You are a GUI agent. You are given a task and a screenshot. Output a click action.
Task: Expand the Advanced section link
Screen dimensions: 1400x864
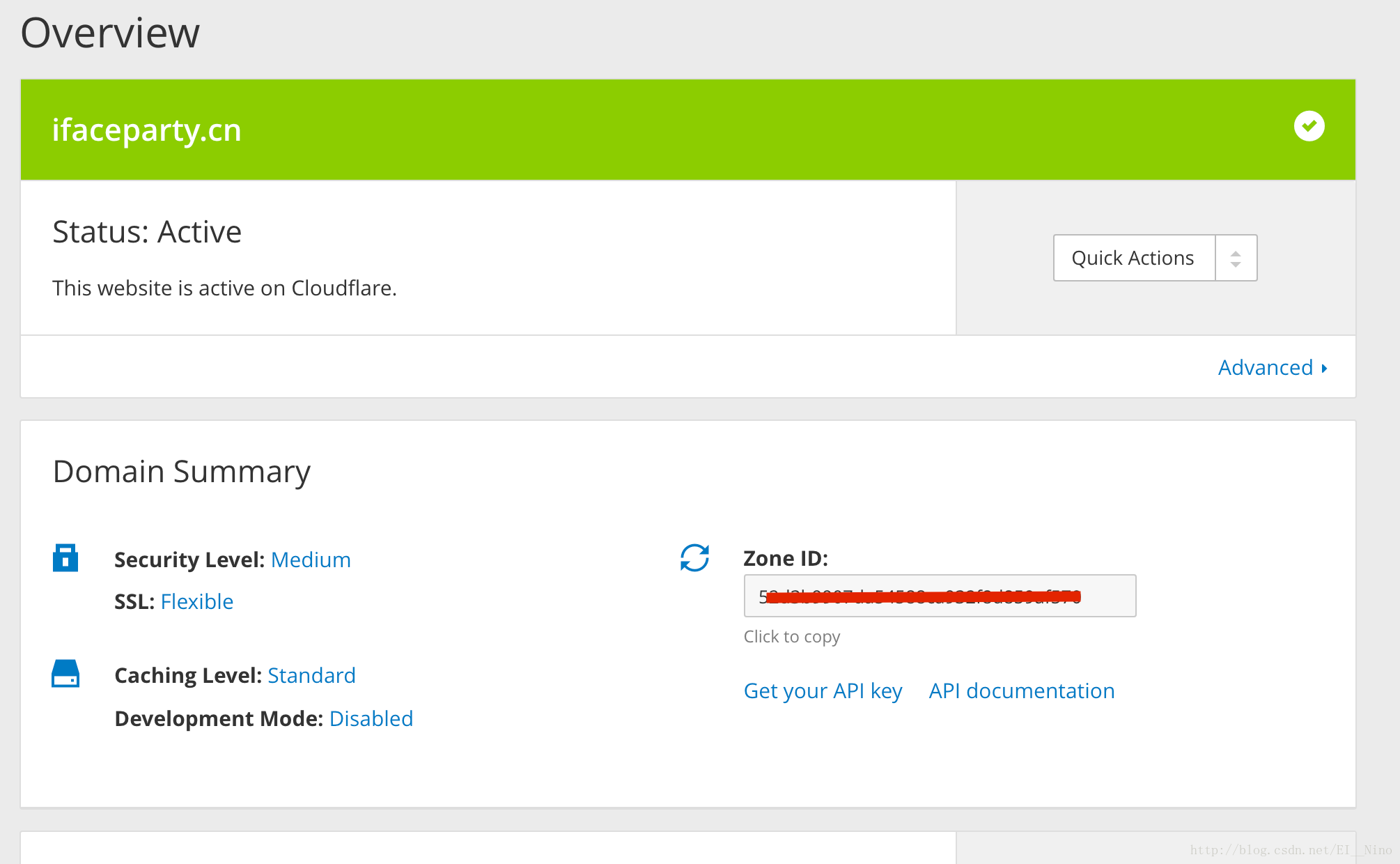pyautogui.click(x=1273, y=367)
